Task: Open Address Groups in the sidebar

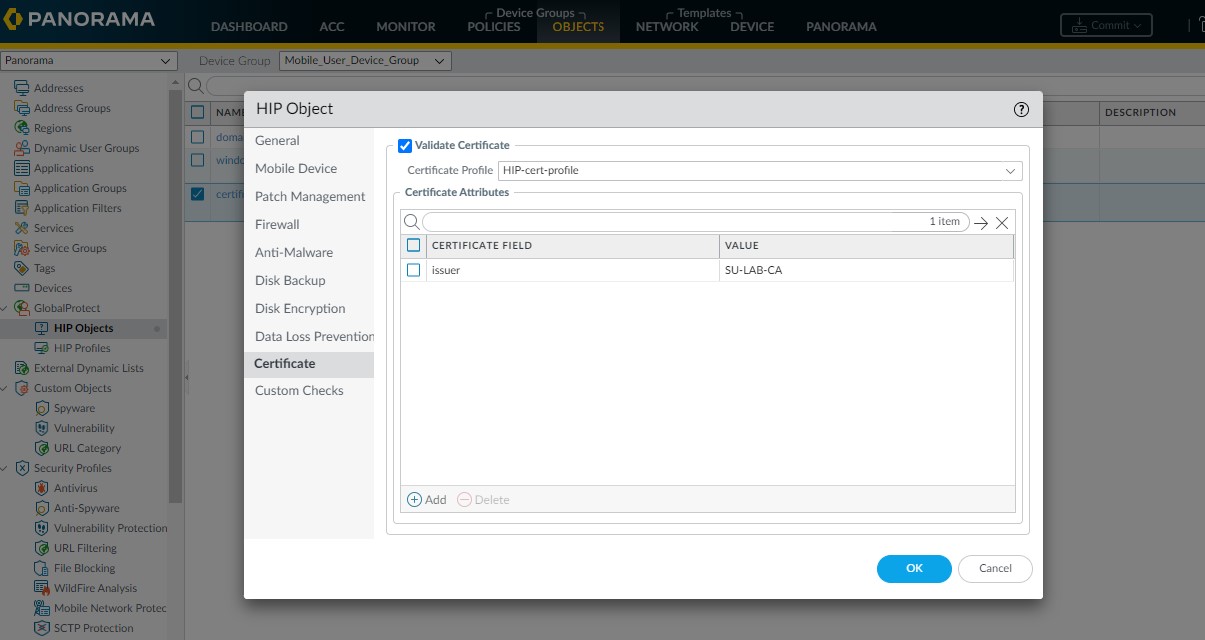Action: [x=72, y=108]
